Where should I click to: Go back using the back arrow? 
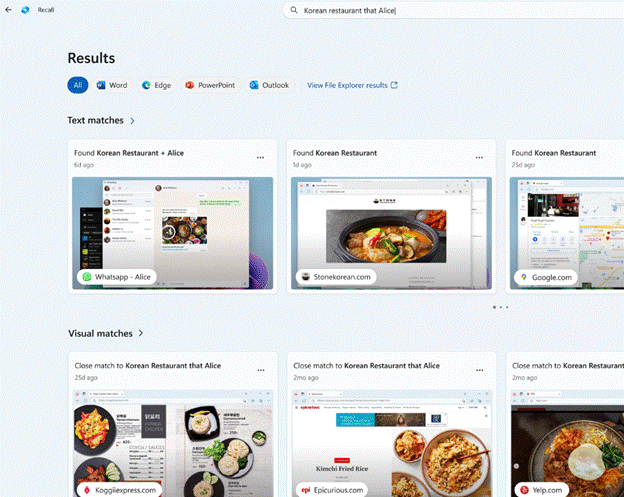point(8,10)
